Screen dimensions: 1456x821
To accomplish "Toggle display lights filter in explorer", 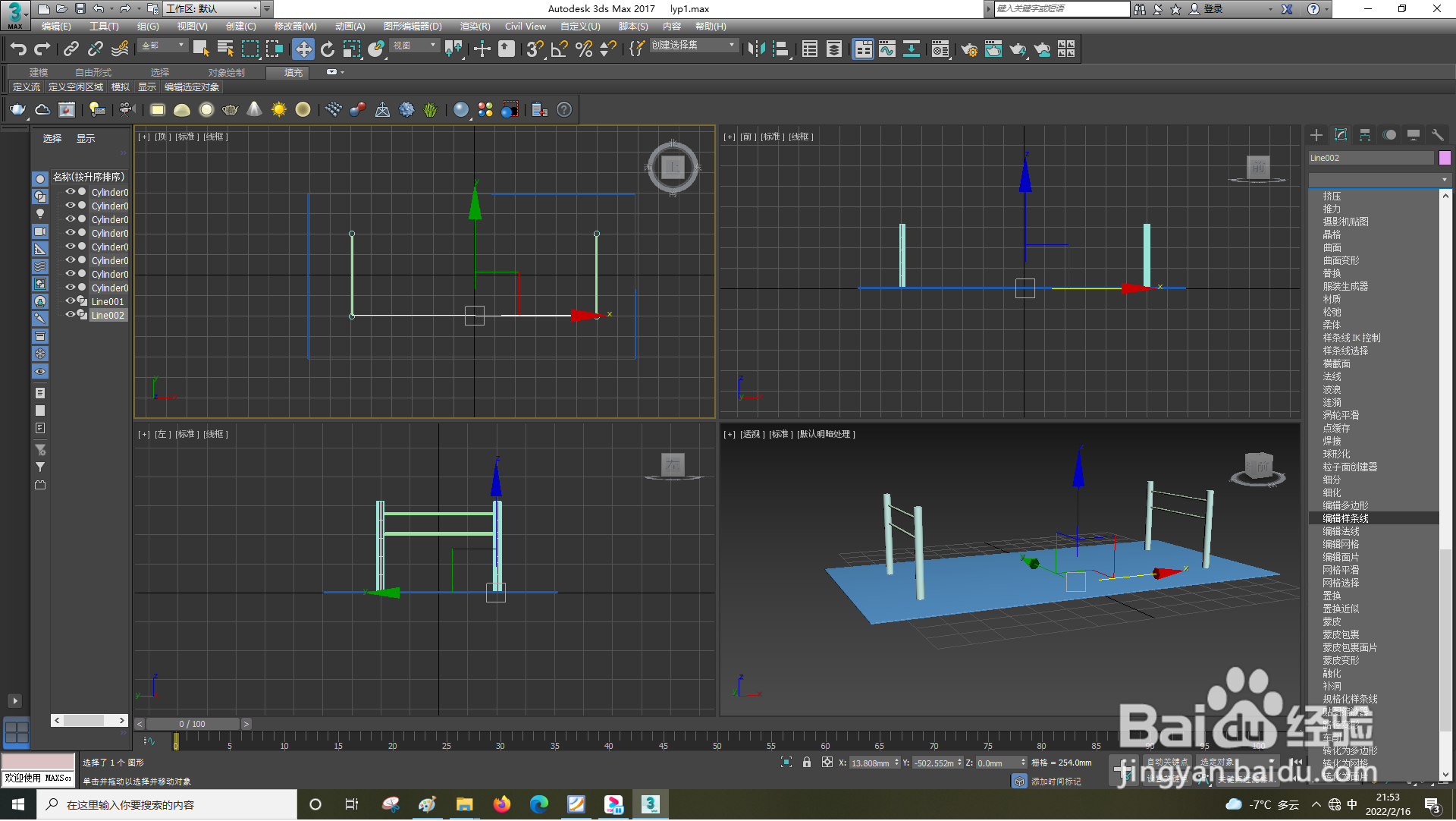I will point(40,214).
